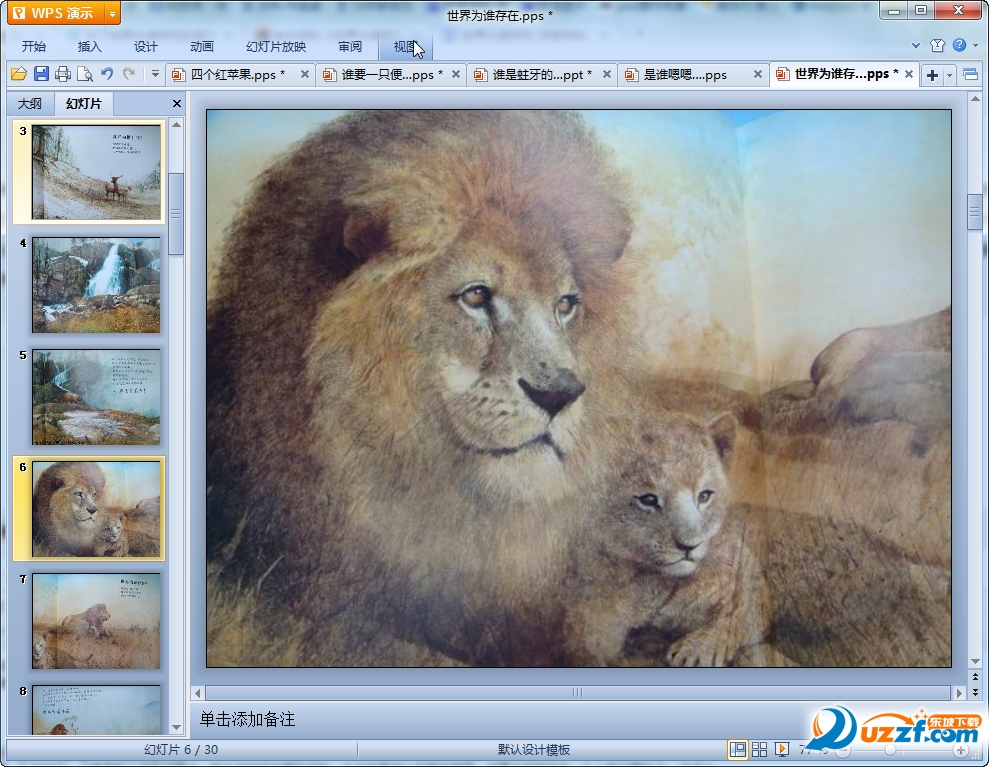Expand the help dropdown arrow

pos(975,45)
